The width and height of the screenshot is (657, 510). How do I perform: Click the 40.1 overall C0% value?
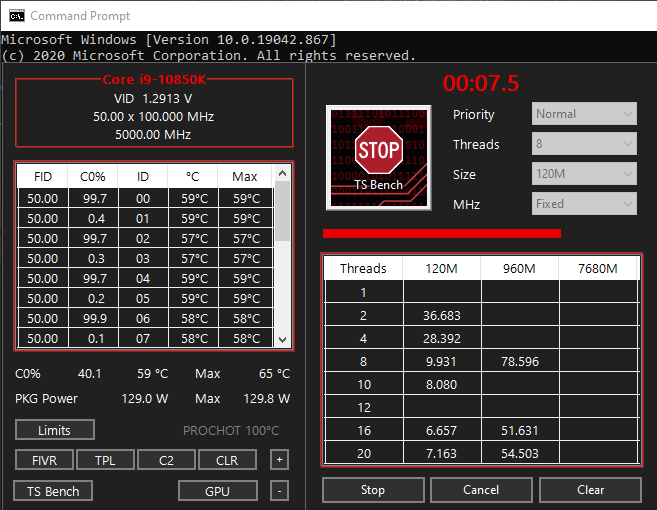click(x=90, y=373)
